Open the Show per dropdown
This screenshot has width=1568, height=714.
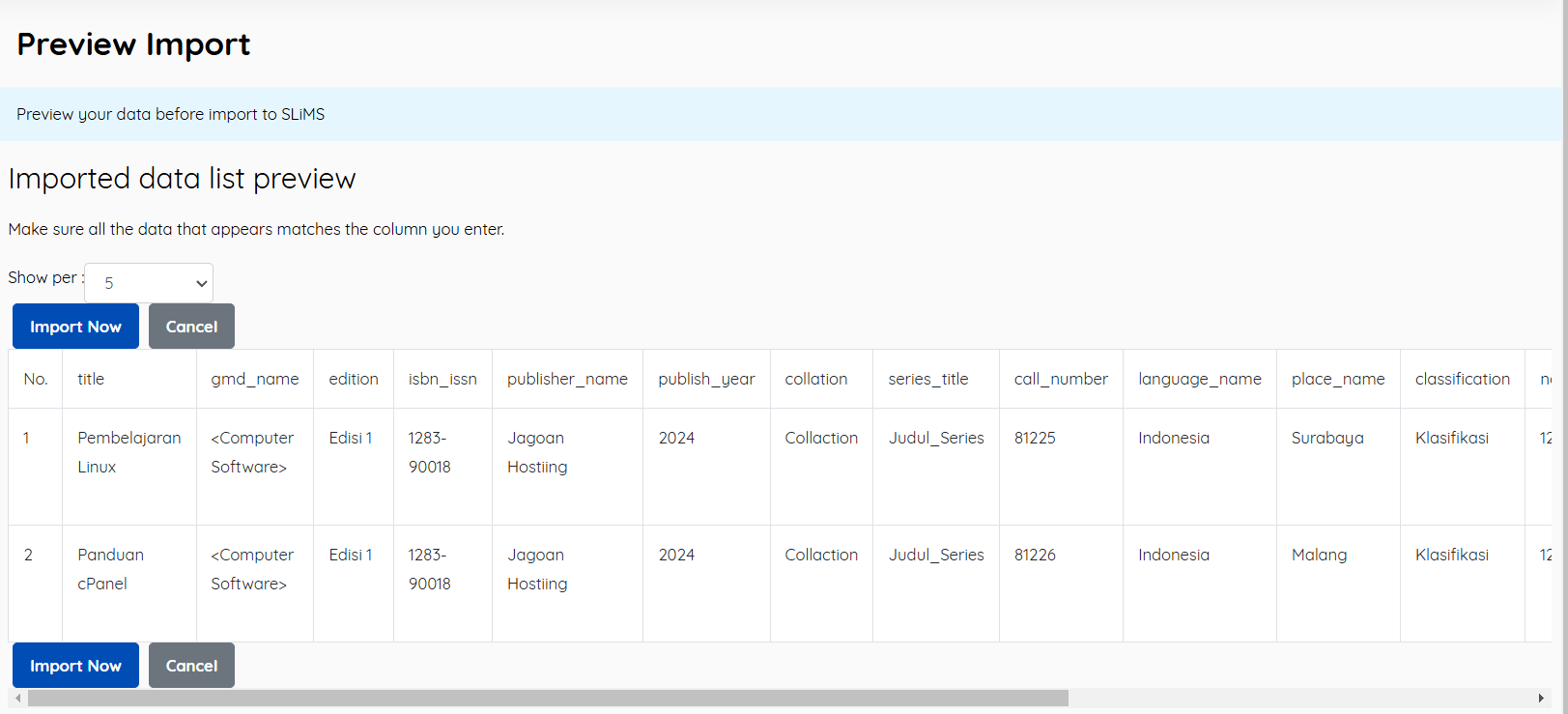(x=149, y=283)
